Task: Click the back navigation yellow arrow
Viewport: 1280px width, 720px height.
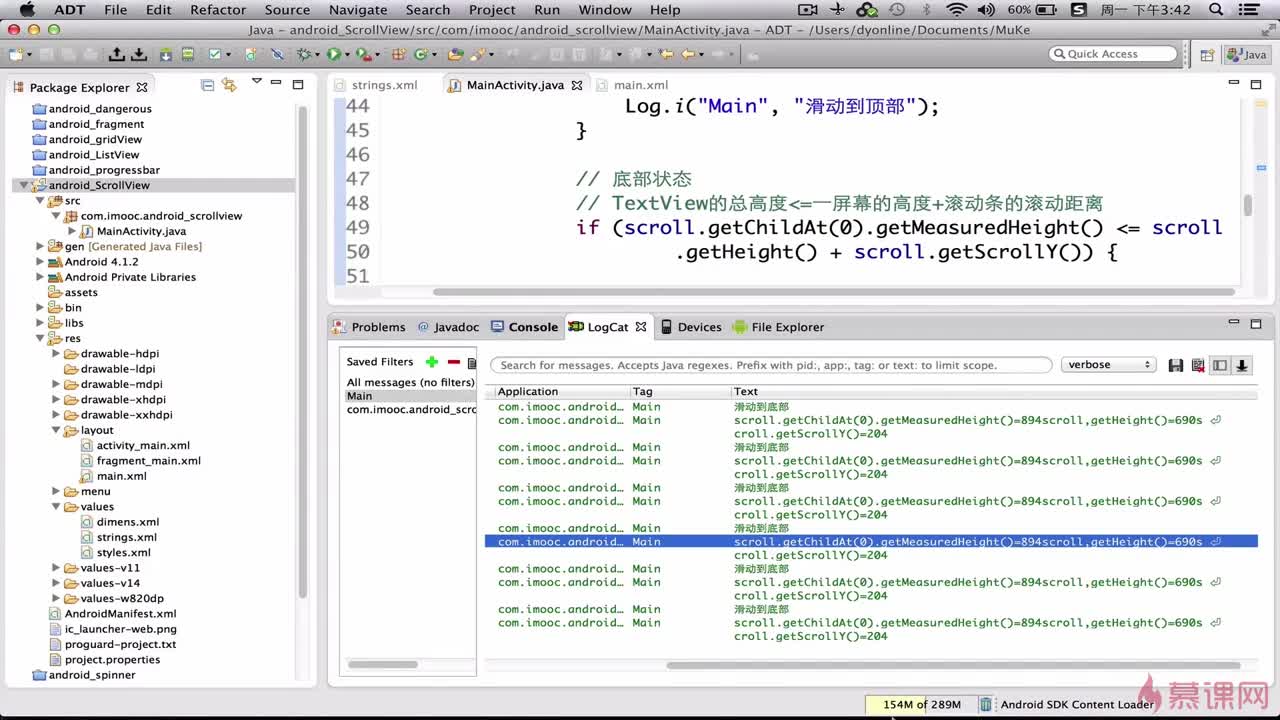Action: pos(688,54)
